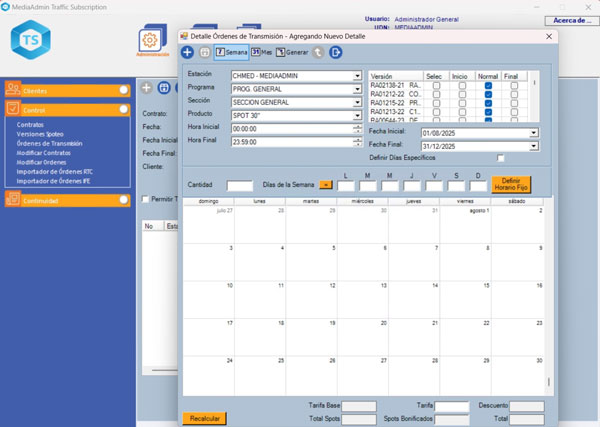Click the Clientes sidebar icon

click(x=12, y=89)
